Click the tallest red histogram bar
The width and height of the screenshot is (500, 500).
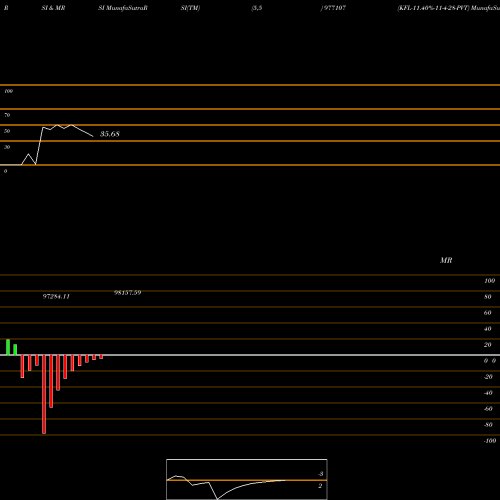click(44, 394)
